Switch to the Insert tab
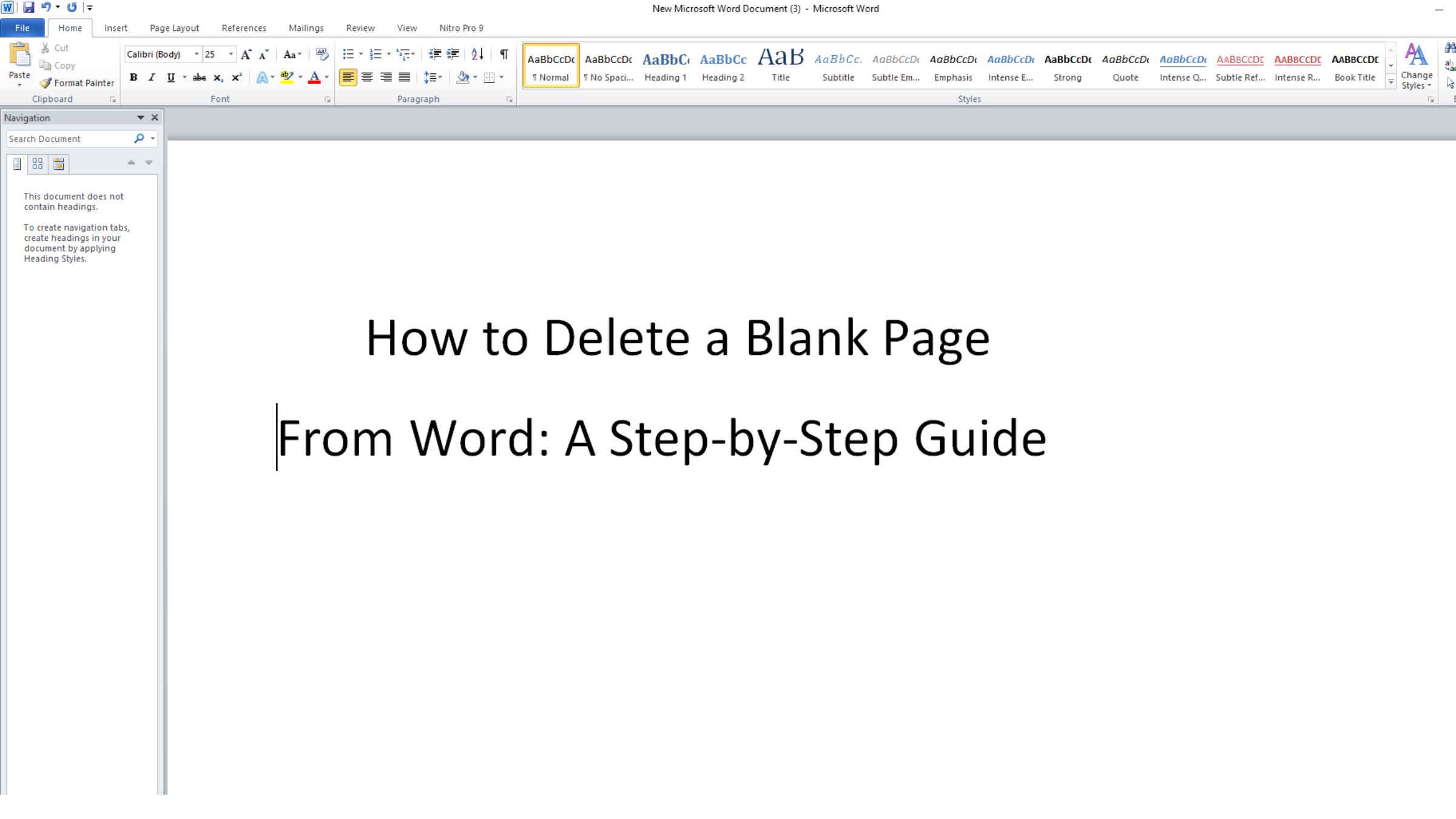 pos(116,28)
